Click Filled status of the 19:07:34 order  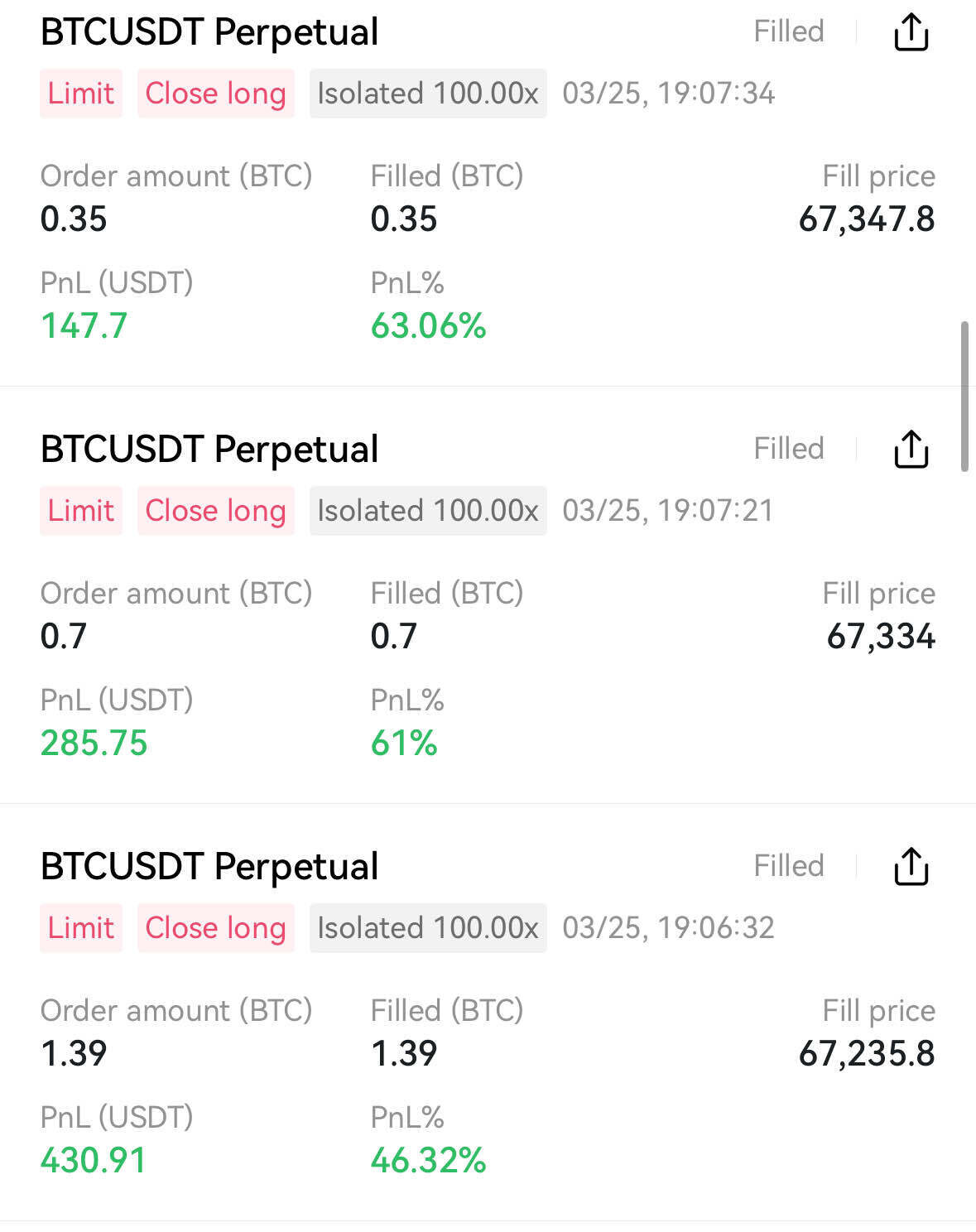pos(788,32)
